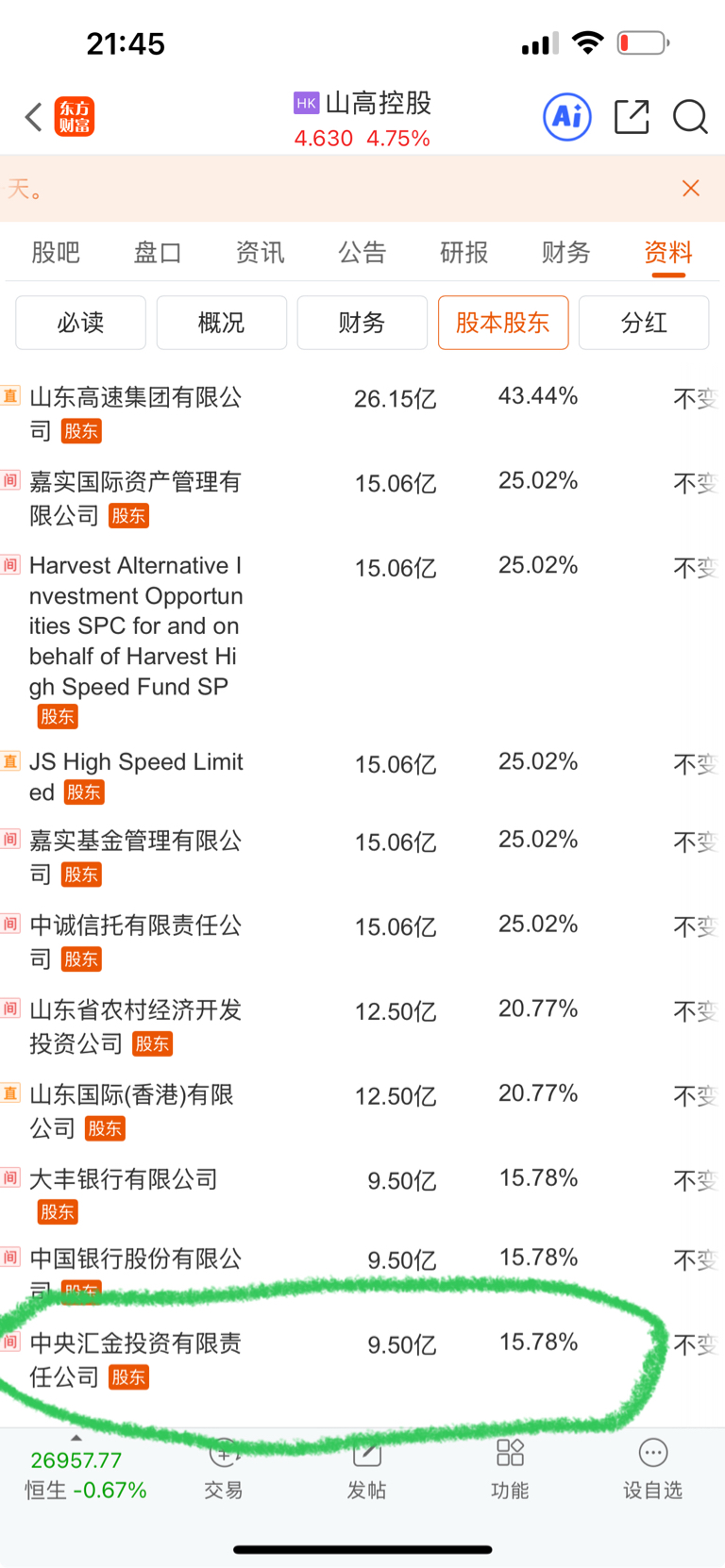This screenshot has height=1568, width=725.
Task: Open the Ai assistant icon
Action: tap(567, 117)
